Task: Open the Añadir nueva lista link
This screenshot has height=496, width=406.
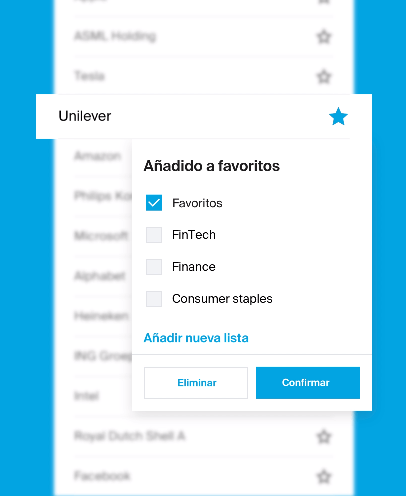Action: pyautogui.click(x=196, y=338)
